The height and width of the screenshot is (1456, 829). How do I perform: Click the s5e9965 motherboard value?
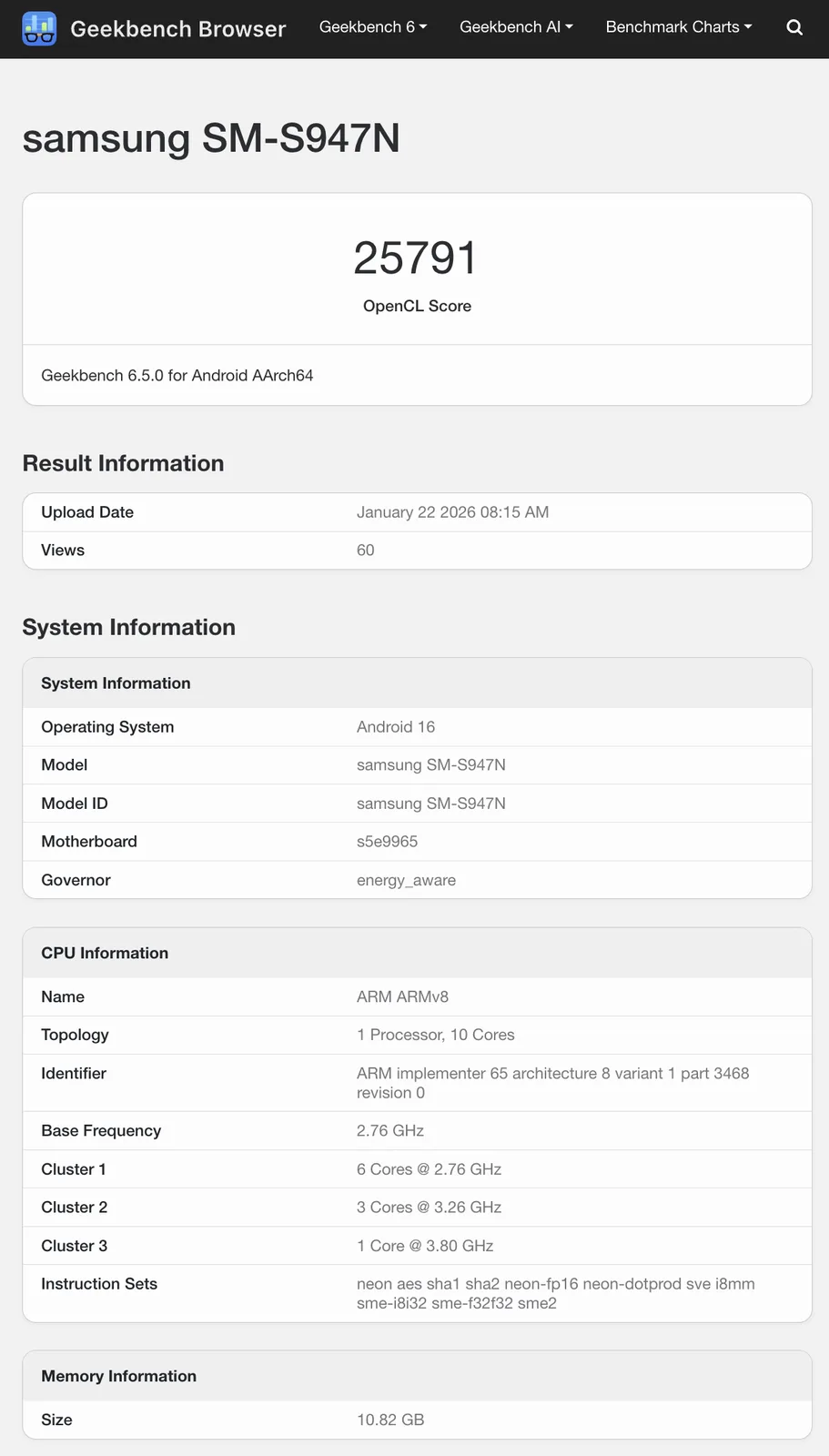(x=387, y=842)
